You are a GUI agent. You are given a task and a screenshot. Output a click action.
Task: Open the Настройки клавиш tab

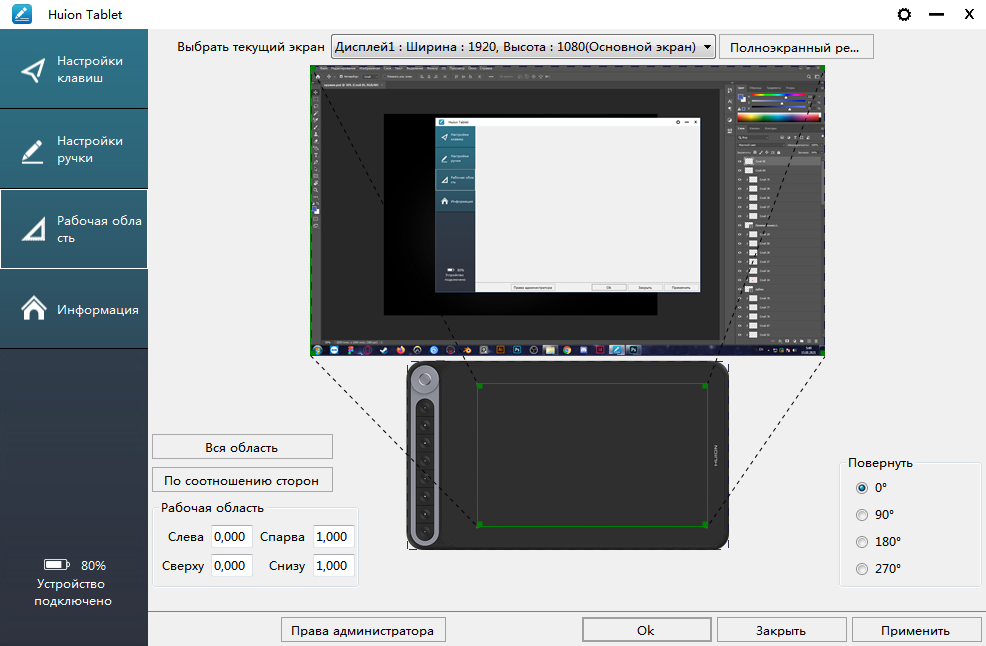(x=74, y=69)
